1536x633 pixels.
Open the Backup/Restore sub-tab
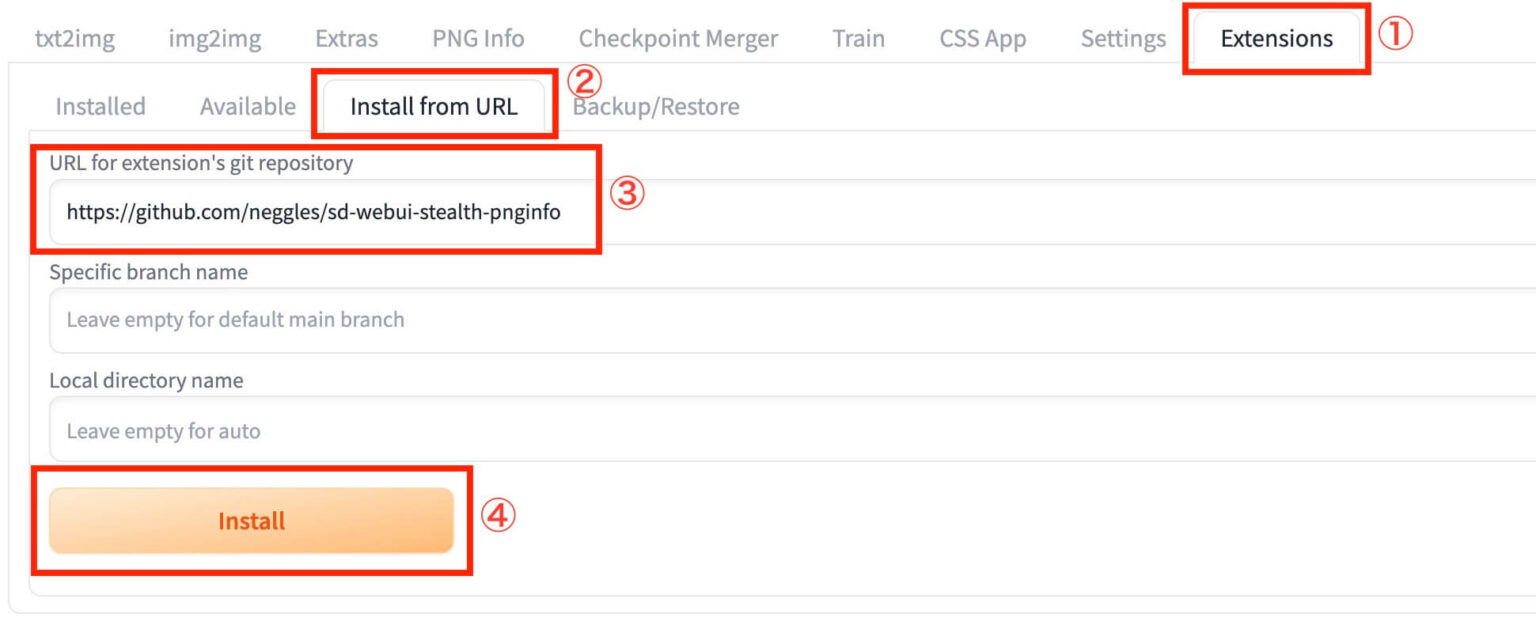656,106
